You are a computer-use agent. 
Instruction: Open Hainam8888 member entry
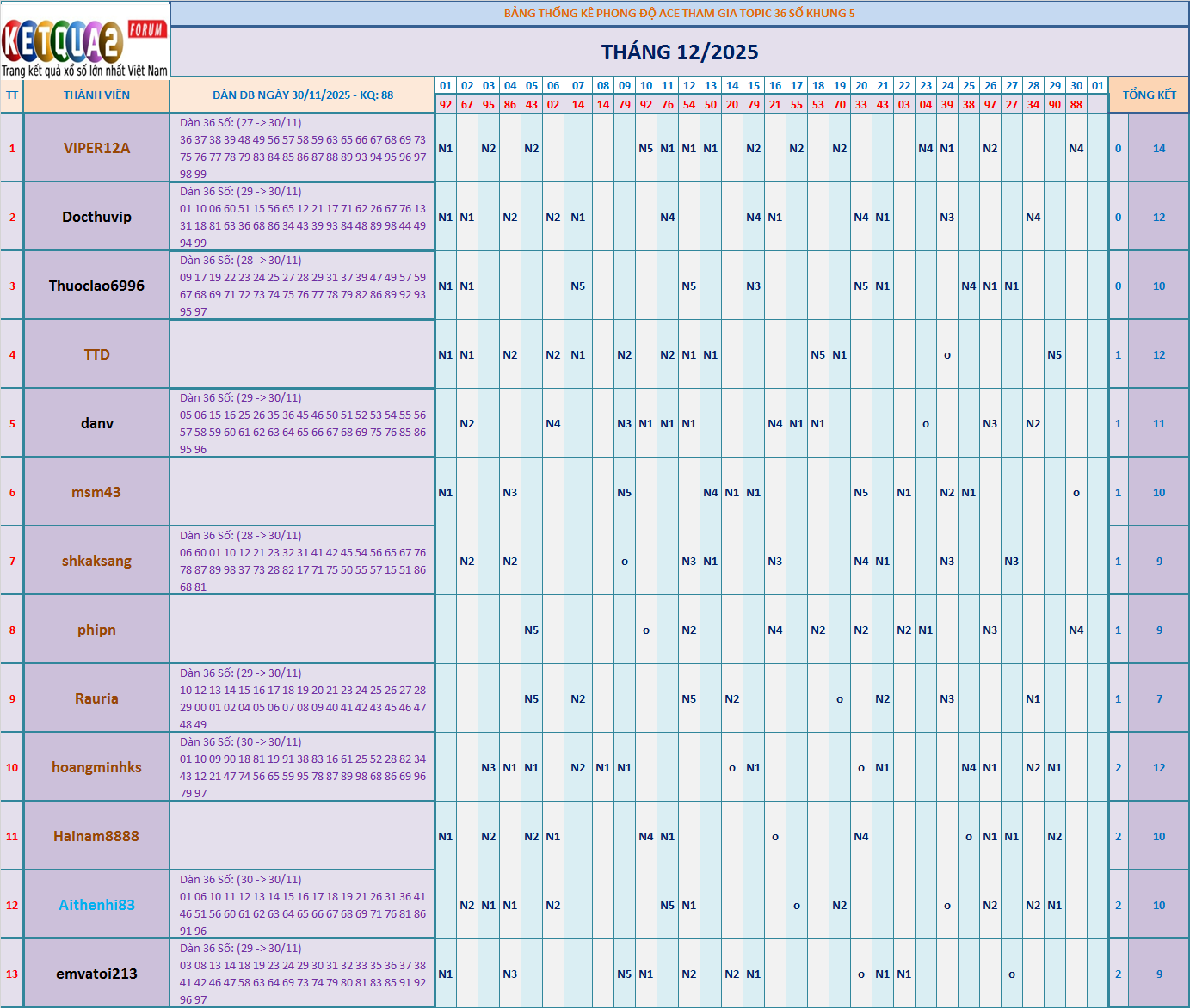(x=96, y=836)
